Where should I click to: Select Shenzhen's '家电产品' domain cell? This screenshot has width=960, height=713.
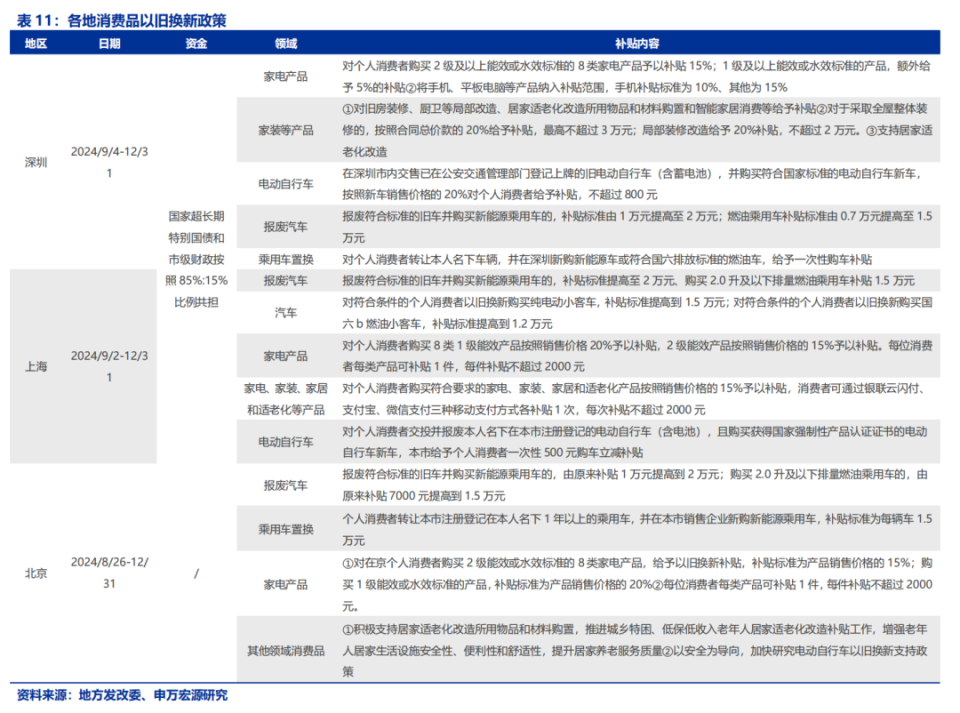tap(285, 77)
